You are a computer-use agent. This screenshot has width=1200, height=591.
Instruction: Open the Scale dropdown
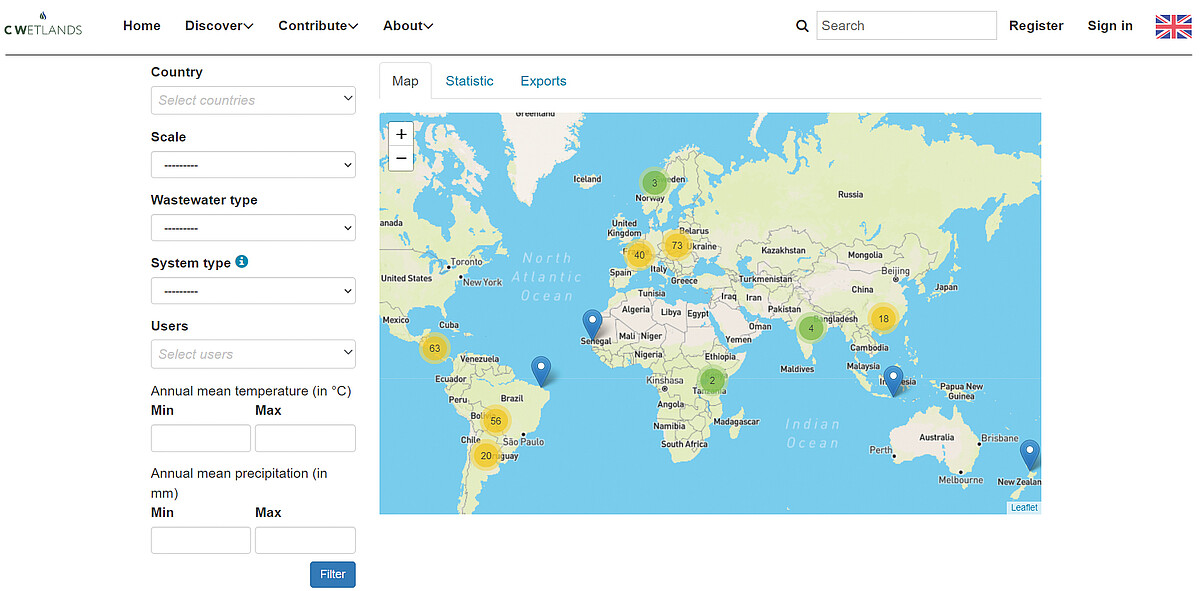click(x=253, y=165)
